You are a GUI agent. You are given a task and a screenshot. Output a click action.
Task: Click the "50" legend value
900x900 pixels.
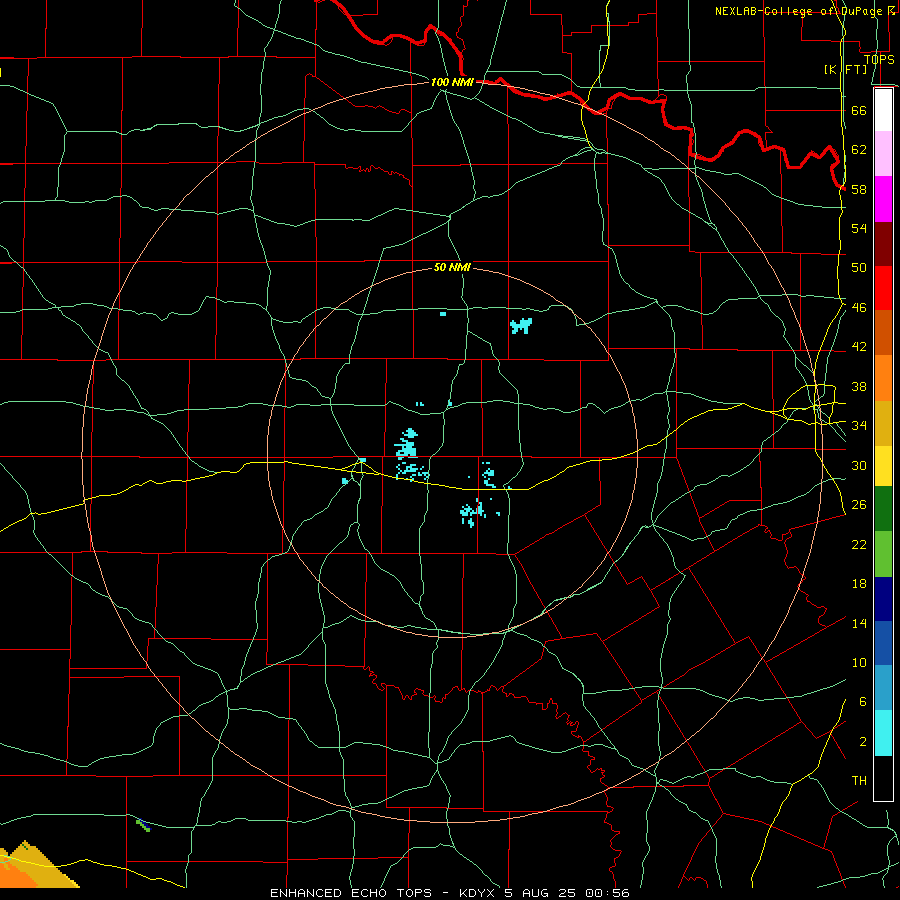coord(859,267)
